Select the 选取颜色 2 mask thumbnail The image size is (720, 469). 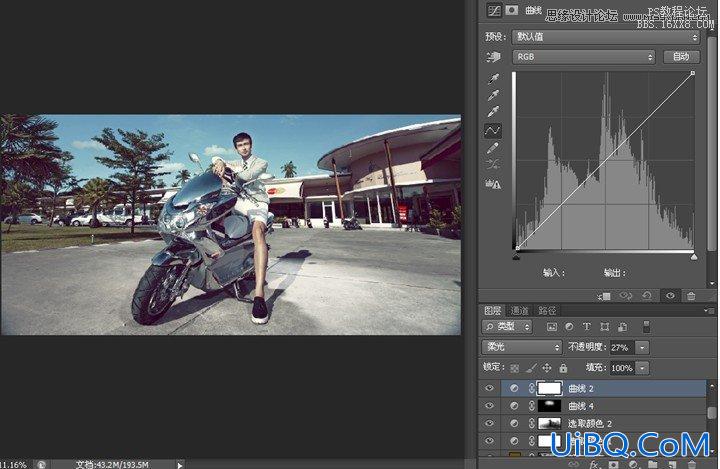click(550, 423)
